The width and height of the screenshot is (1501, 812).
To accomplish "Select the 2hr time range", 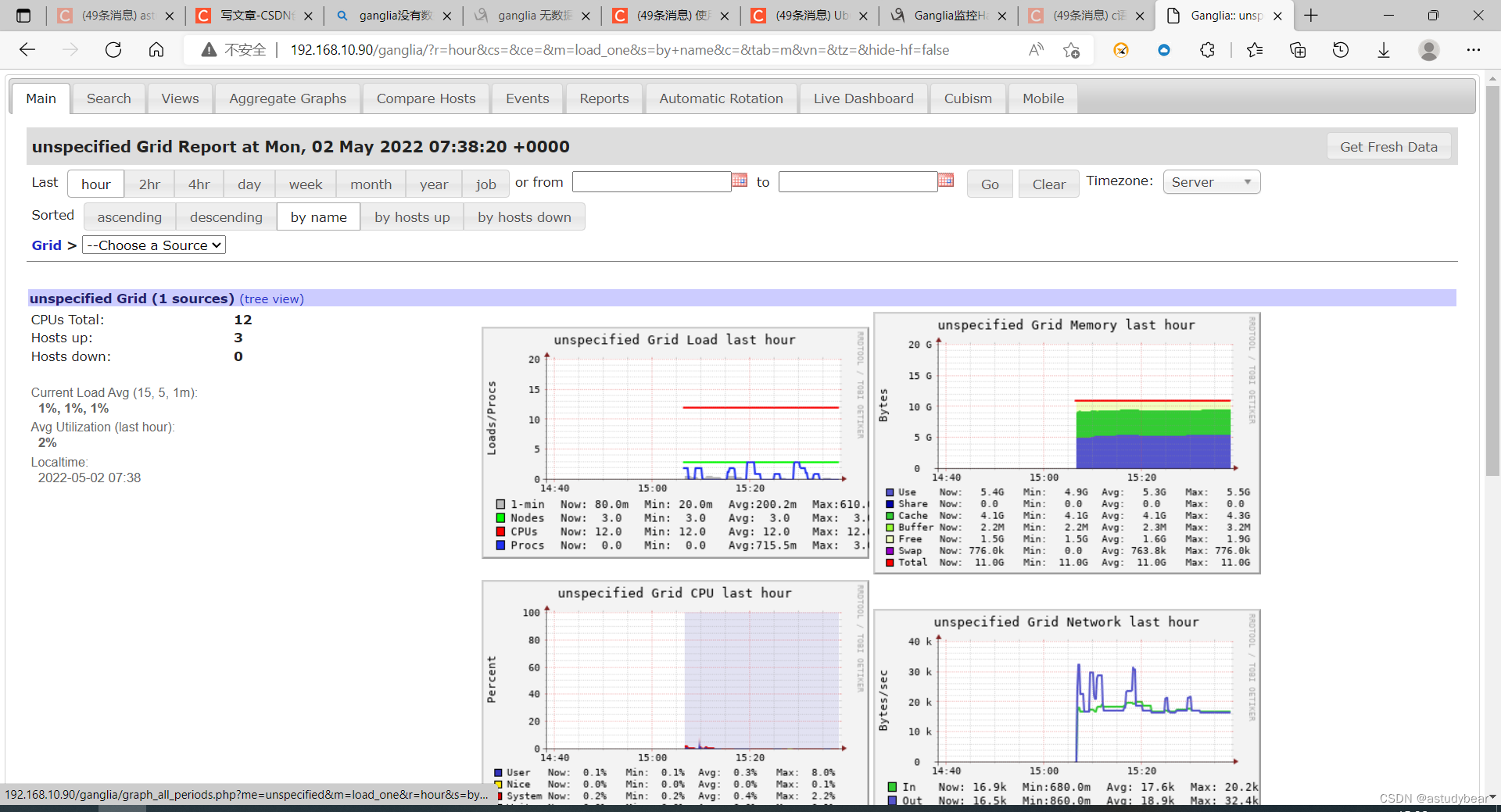I will [149, 184].
